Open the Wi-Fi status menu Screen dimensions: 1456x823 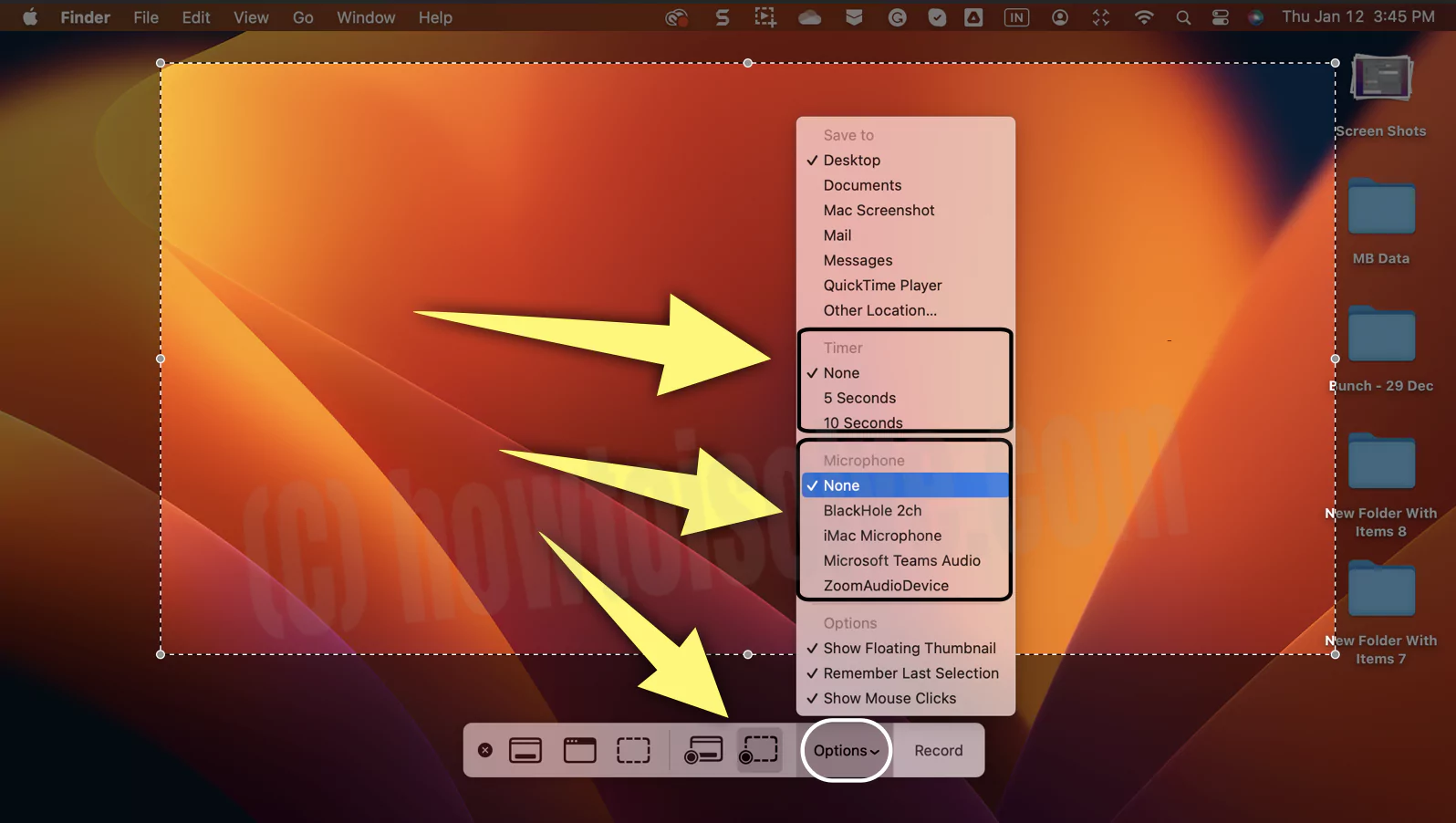click(x=1144, y=17)
